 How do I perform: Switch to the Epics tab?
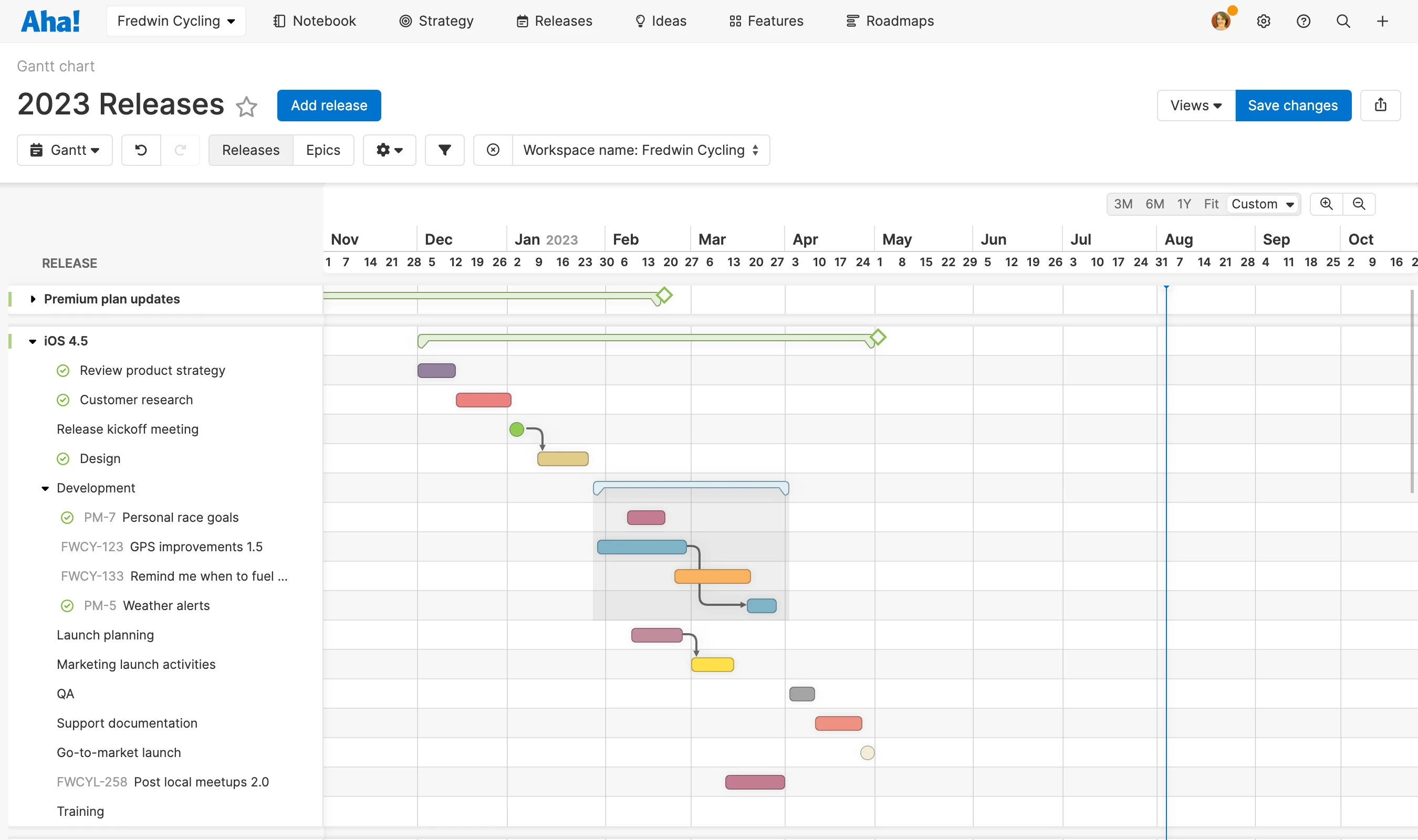[x=322, y=150]
